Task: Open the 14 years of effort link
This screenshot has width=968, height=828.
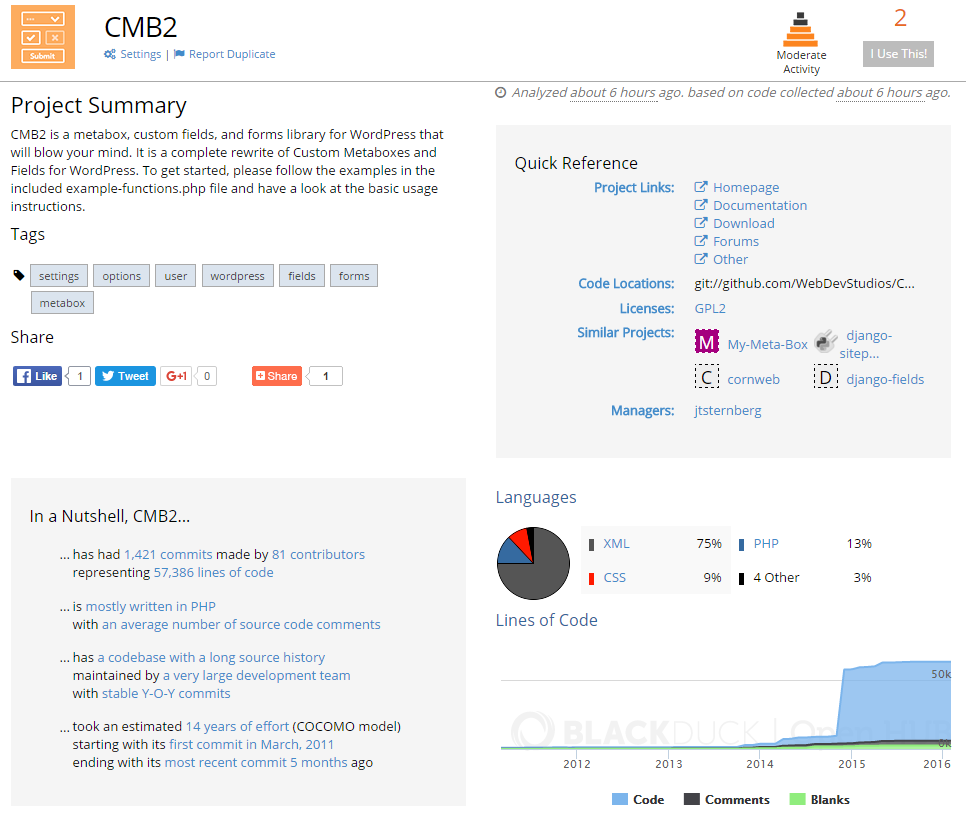Action: (x=237, y=726)
